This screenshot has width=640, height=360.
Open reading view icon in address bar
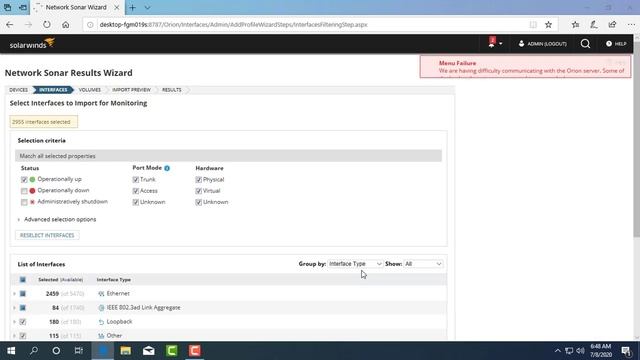click(x=533, y=24)
